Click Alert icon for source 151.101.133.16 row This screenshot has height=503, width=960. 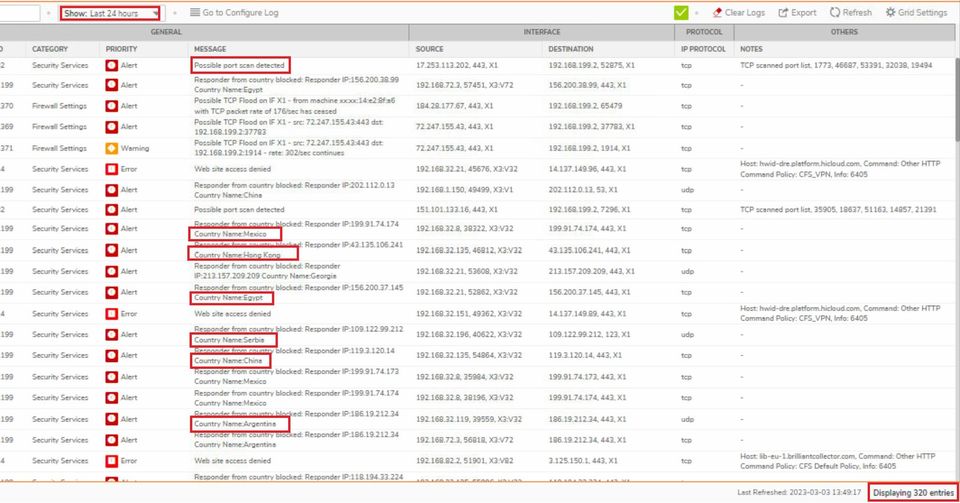[x=111, y=209]
